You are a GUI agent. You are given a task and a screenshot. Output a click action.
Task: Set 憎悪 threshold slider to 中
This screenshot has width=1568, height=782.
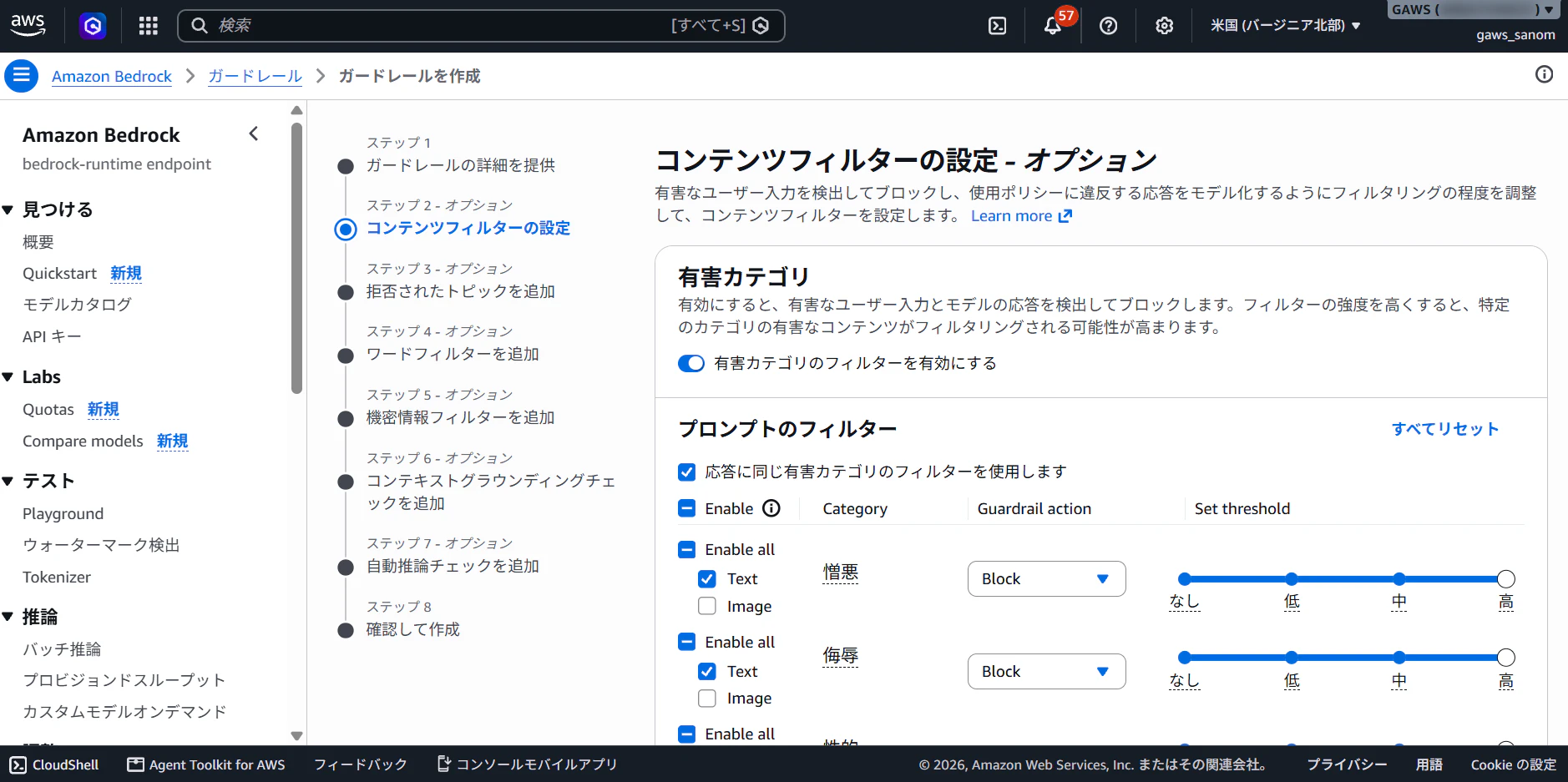pos(1399,578)
